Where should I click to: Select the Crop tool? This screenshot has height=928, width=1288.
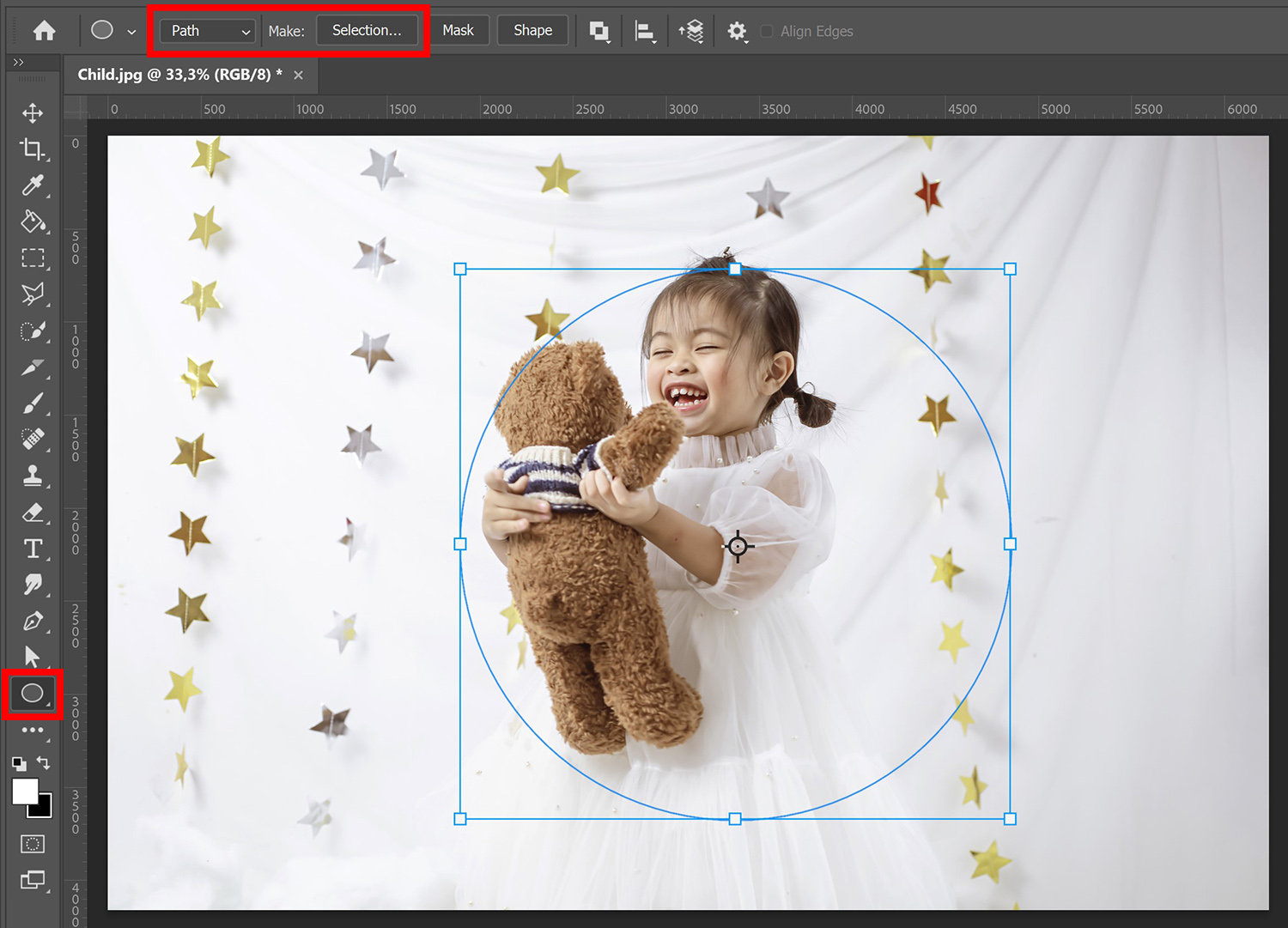click(x=33, y=149)
